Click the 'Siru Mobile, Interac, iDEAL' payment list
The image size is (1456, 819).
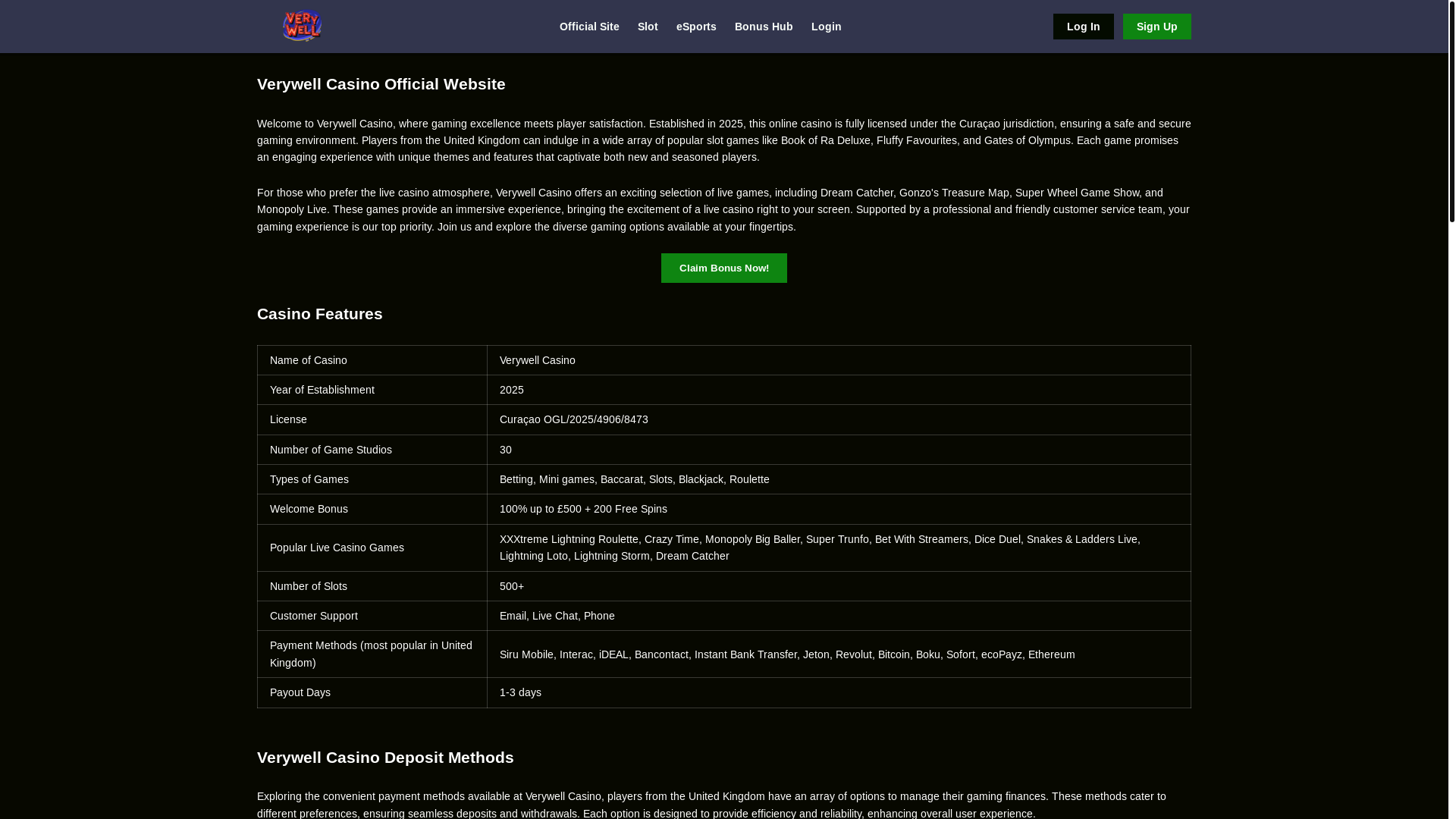tap(839, 654)
